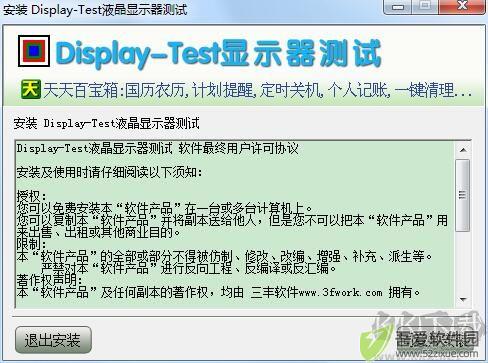Image resolution: width=488 pixels, height=363 pixels.
Task: Click the window title 安装 Display-Test液晶显示器测试
Action: [95, 9]
